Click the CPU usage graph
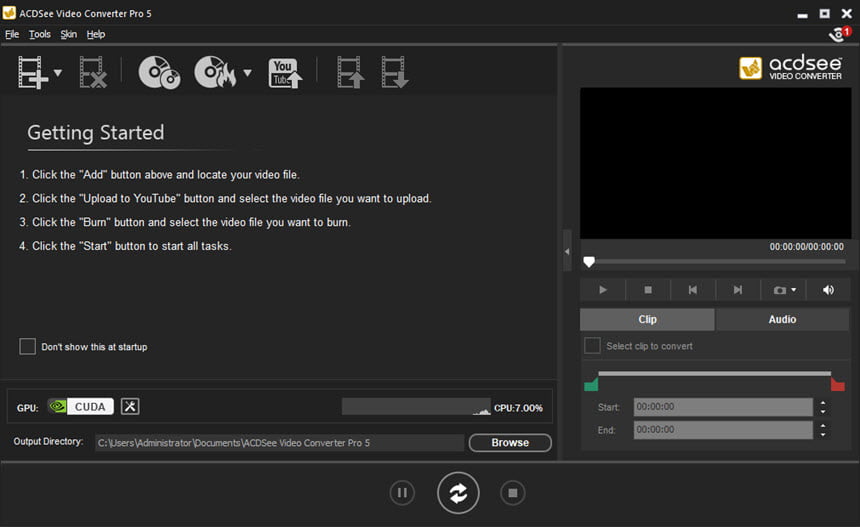 click(x=416, y=406)
